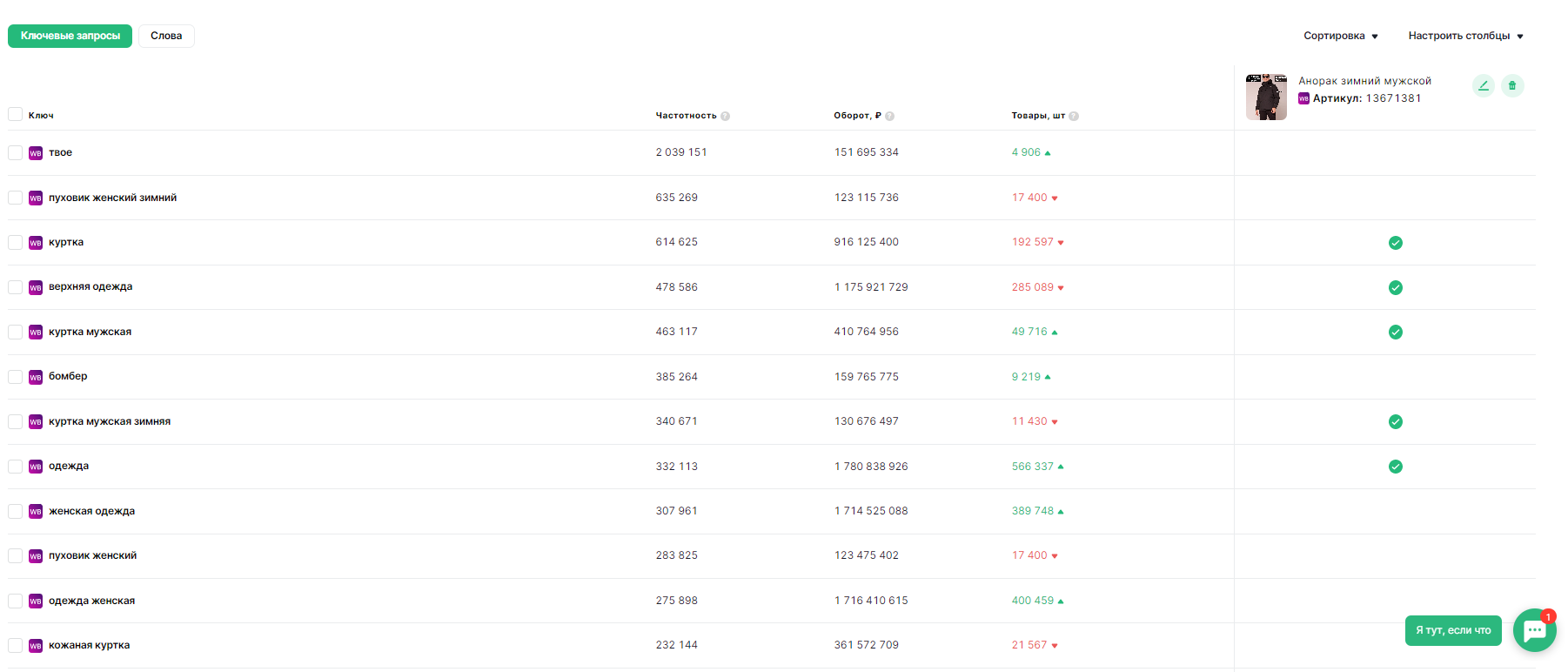Click the help icon next to Товары, шт

(1074, 116)
